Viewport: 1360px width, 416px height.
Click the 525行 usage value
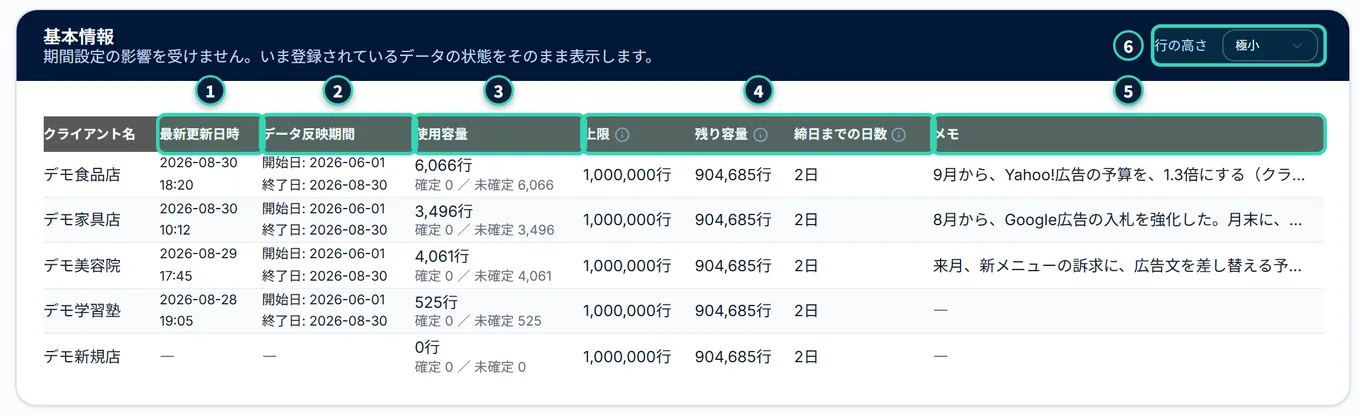[436, 302]
